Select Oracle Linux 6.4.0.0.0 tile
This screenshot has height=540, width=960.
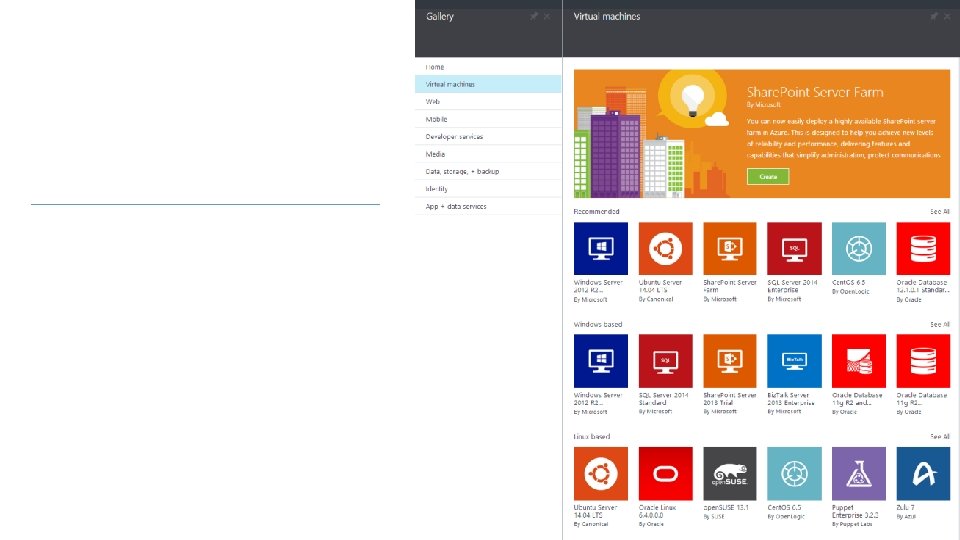click(666, 473)
